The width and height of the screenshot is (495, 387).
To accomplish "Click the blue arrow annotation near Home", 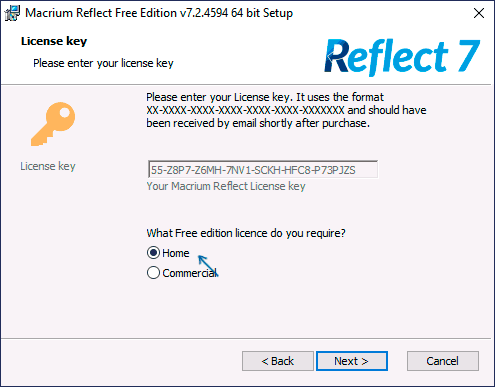I will pos(208,265).
